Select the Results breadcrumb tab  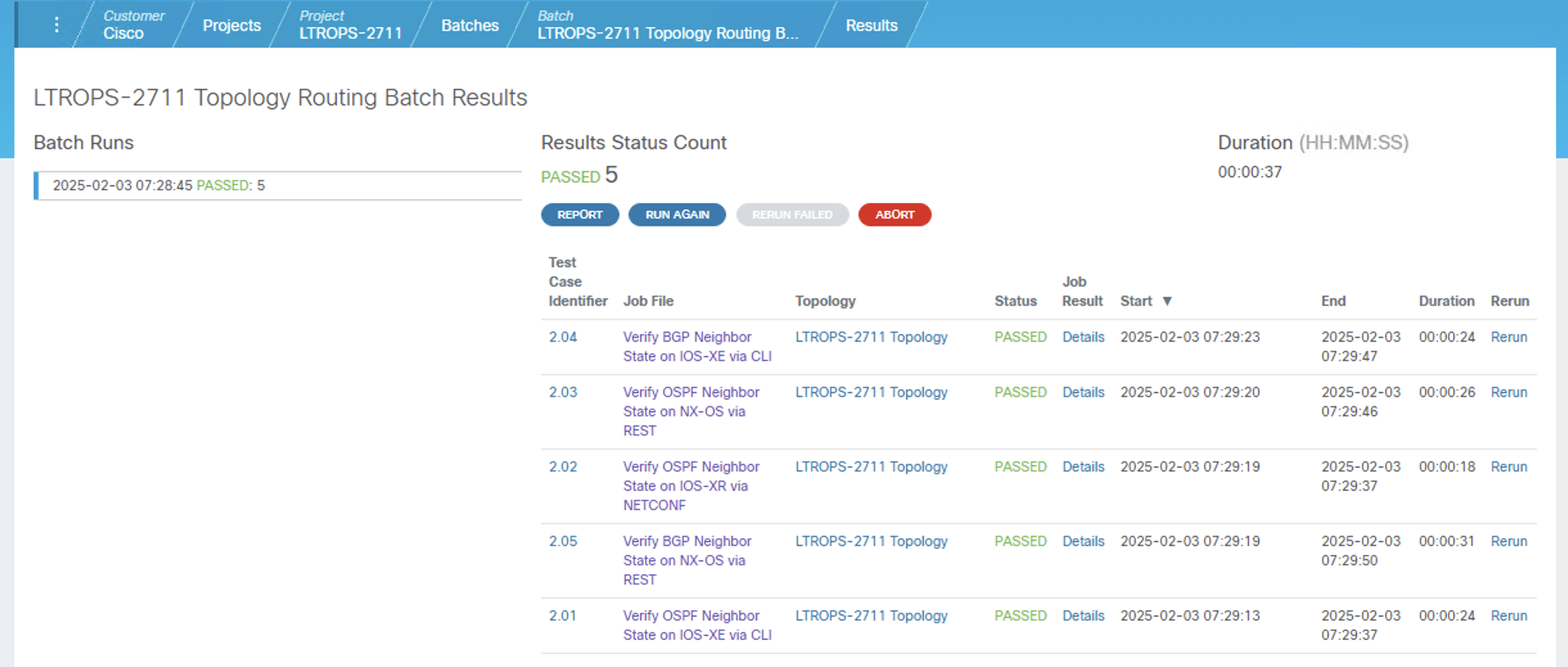point(871,25)
